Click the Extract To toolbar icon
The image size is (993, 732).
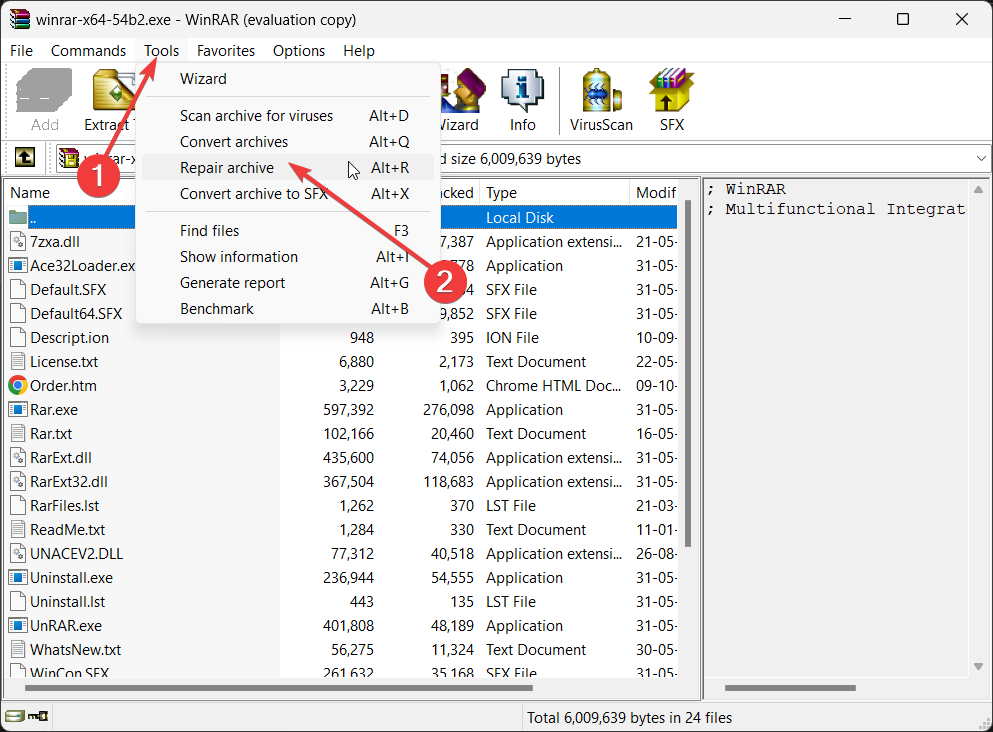click(x=109, y=101)
